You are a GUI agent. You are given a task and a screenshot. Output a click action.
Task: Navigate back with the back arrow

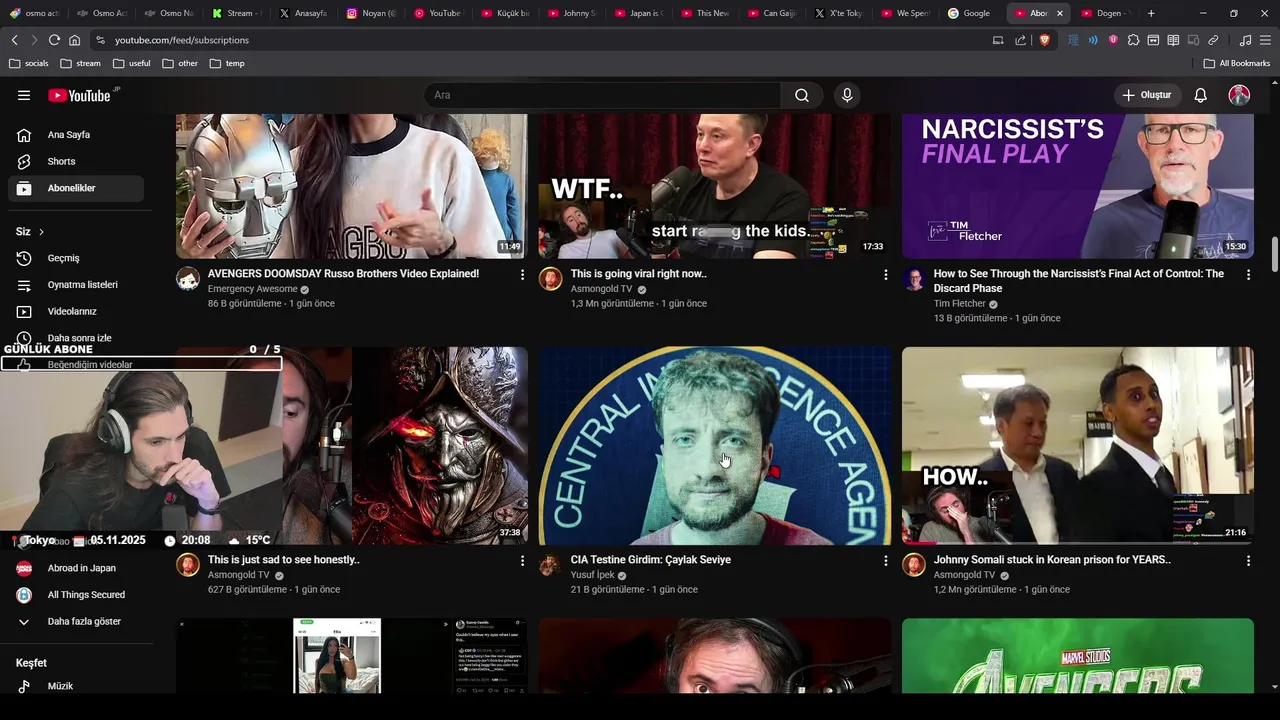[14, 40]
